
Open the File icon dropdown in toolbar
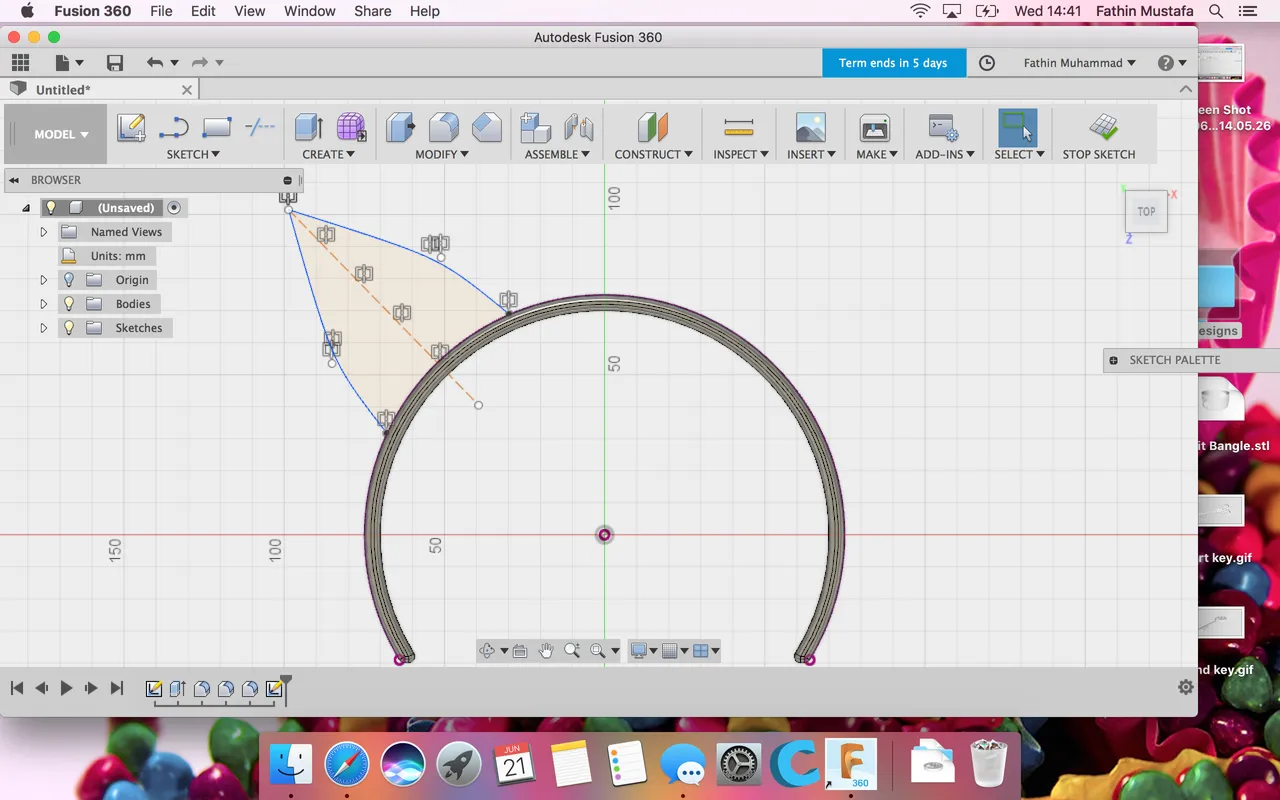[x=69, y=63]
